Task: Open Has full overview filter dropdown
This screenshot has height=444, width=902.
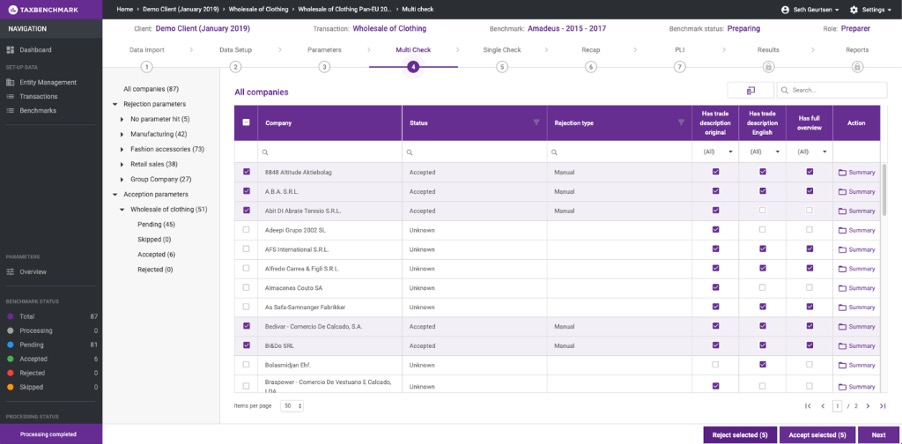Action: (x=809, y=152)
